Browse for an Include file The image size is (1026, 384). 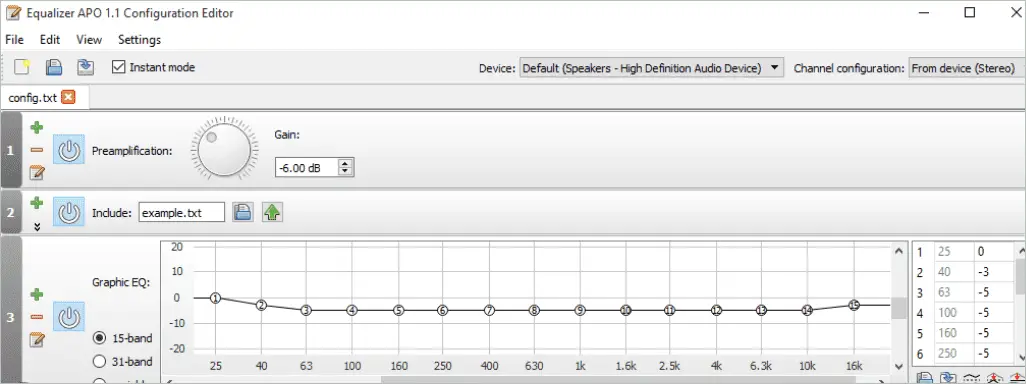coord(243,212)
